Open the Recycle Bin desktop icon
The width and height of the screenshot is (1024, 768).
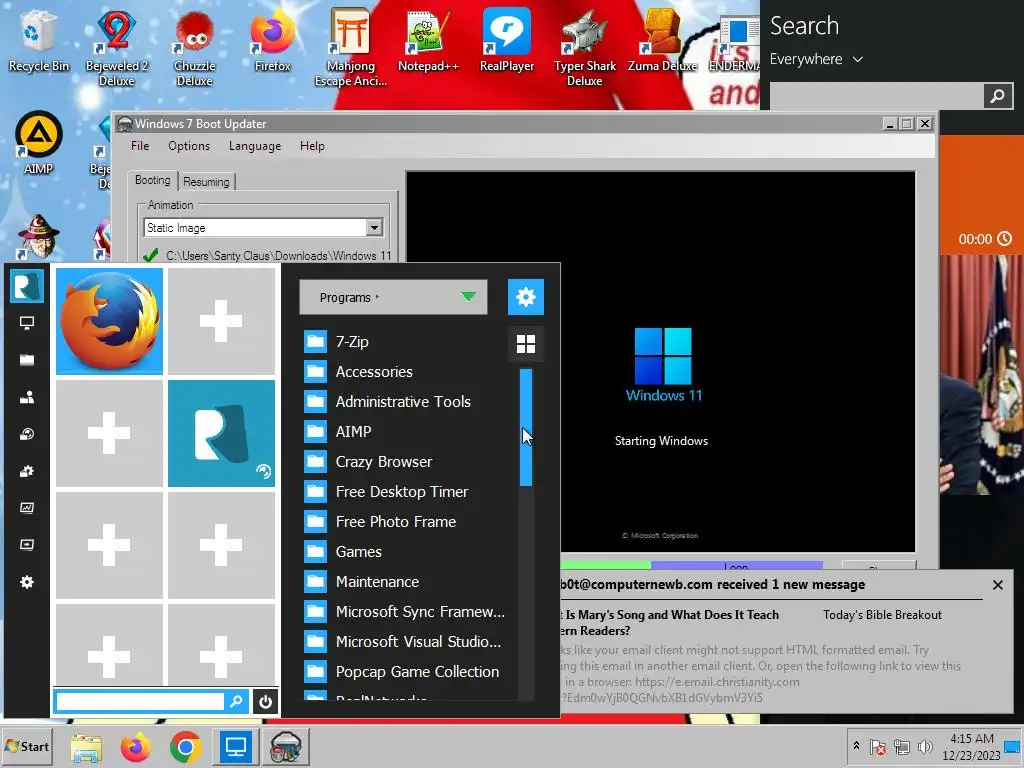click(x=39, y=40)
